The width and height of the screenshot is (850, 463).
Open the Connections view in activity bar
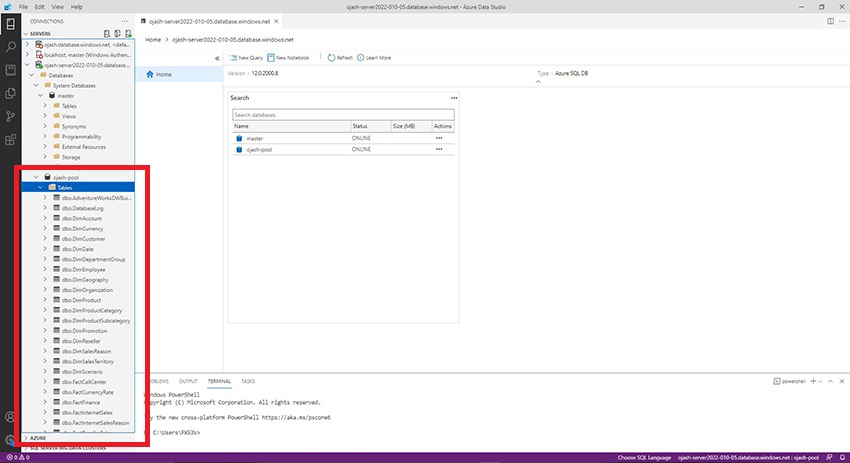10,23
